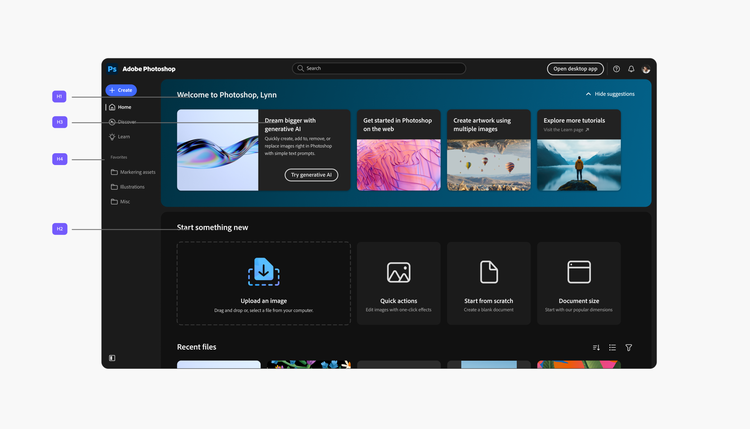This screenshot has height=429, width=750.
Task: Click the Open desktop app button
Action: 575,69
